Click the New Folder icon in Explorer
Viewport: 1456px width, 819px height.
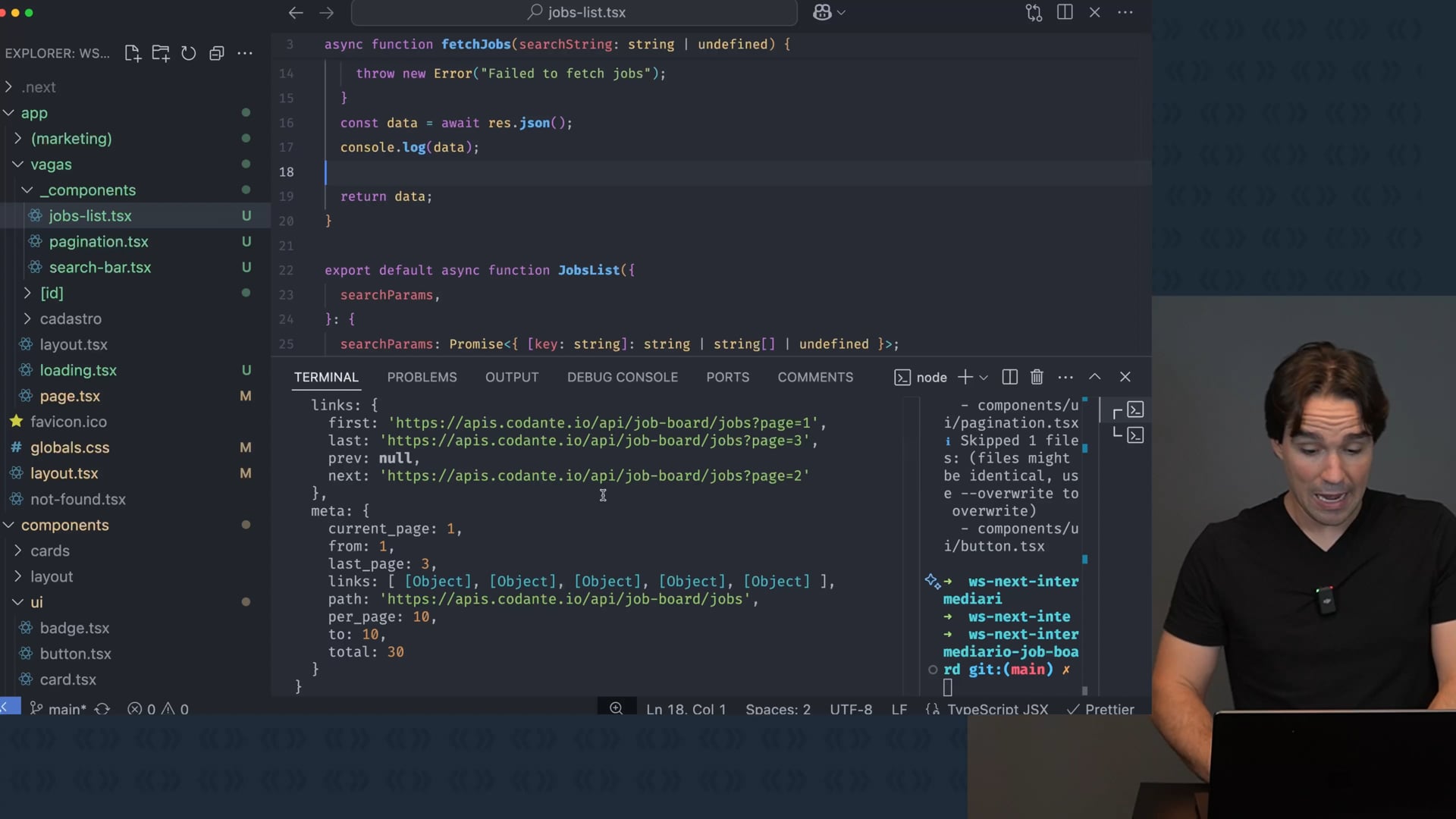point(161,53)
